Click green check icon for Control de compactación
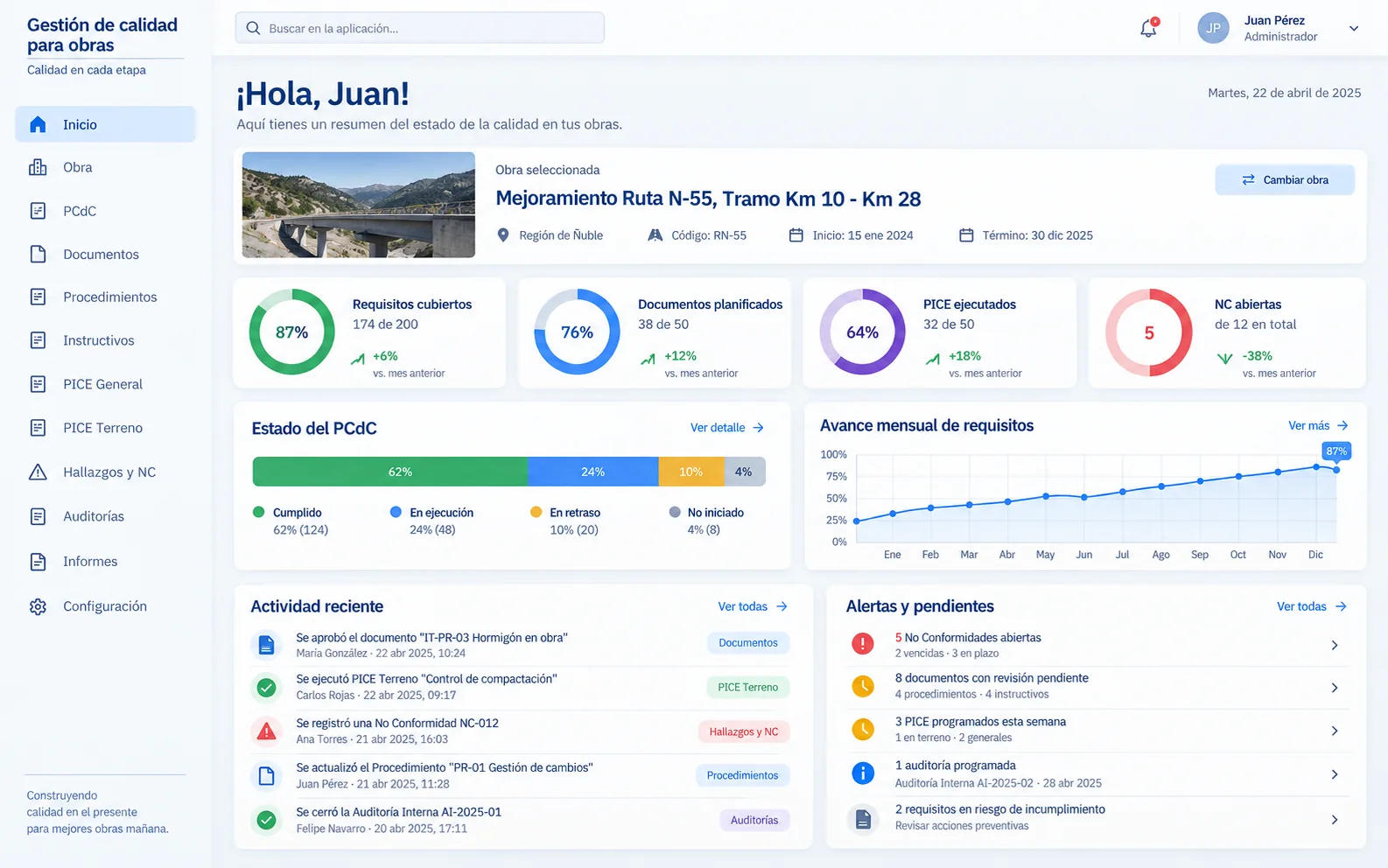 pyautogui.click(x=267, y=688)
